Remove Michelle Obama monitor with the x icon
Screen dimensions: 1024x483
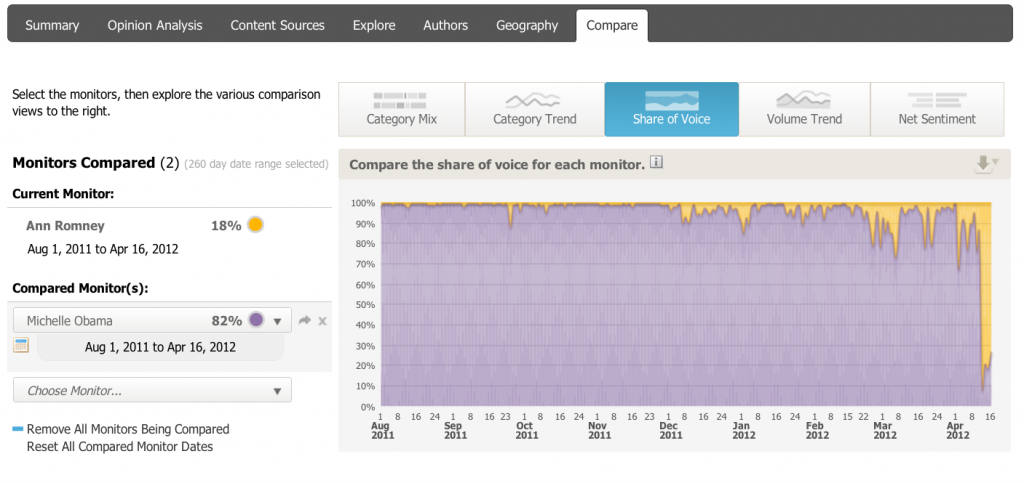322,321
